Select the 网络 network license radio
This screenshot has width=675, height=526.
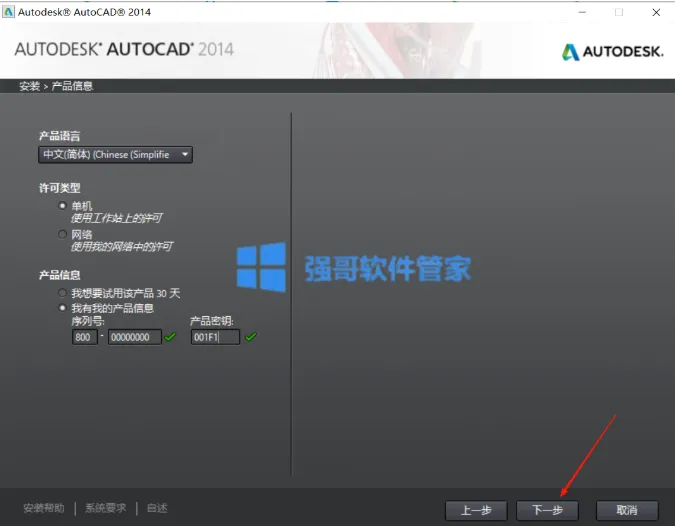coord(62,234)
